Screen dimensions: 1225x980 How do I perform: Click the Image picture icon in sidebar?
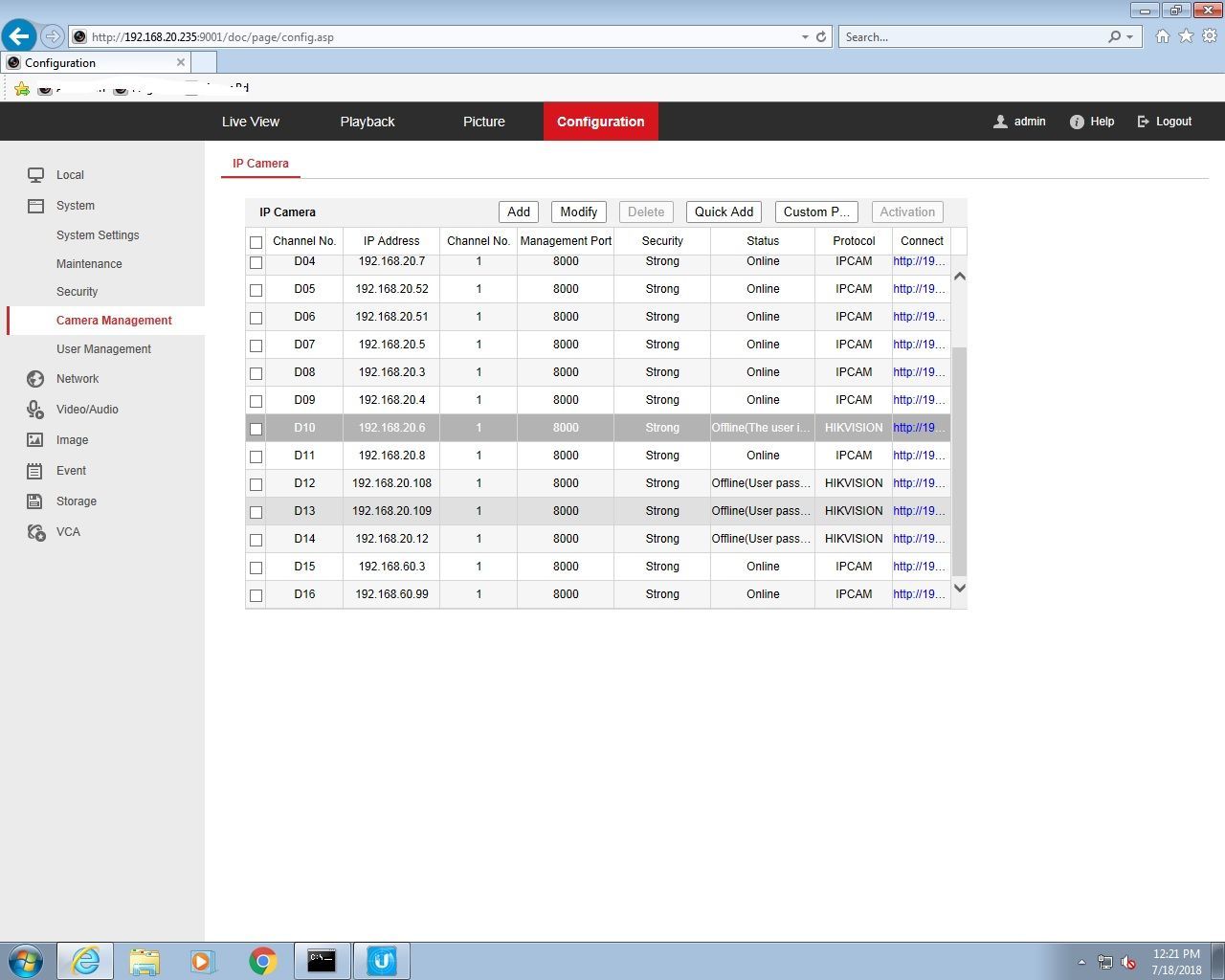click(35, 440)
